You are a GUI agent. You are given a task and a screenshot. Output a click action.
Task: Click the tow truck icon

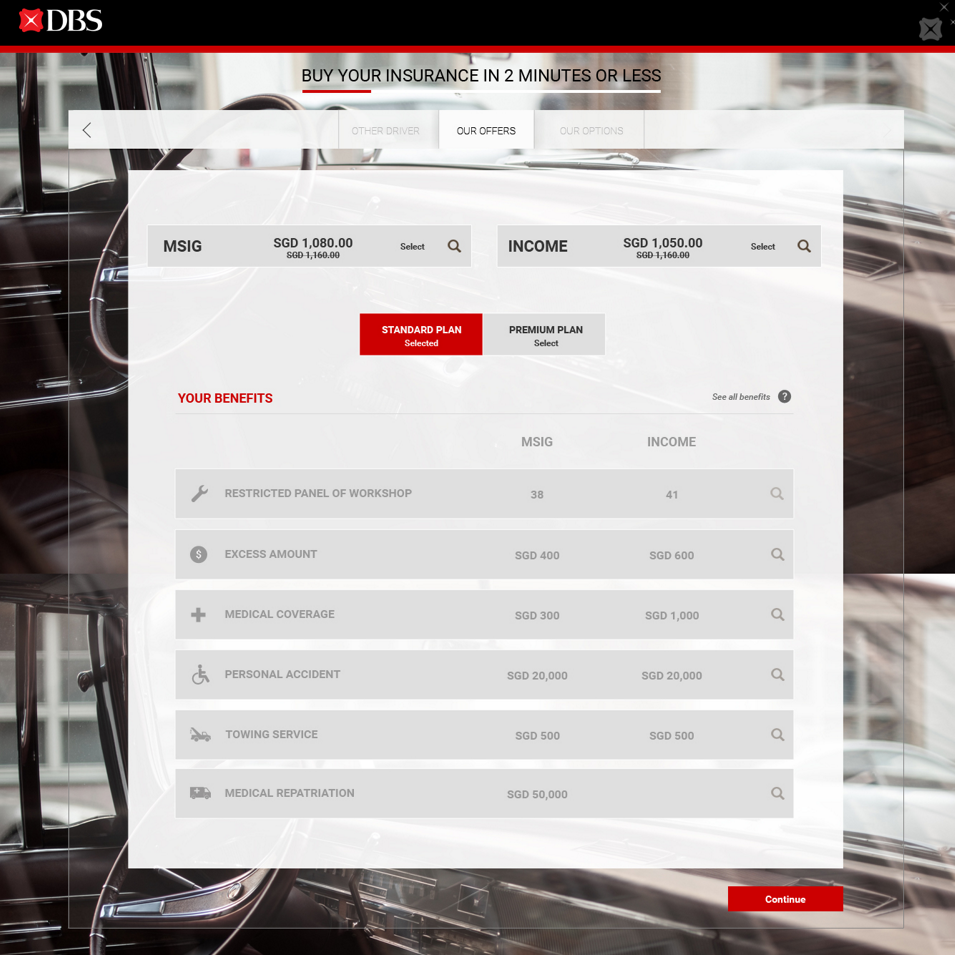pyautogui.click(x=200, y=735)
